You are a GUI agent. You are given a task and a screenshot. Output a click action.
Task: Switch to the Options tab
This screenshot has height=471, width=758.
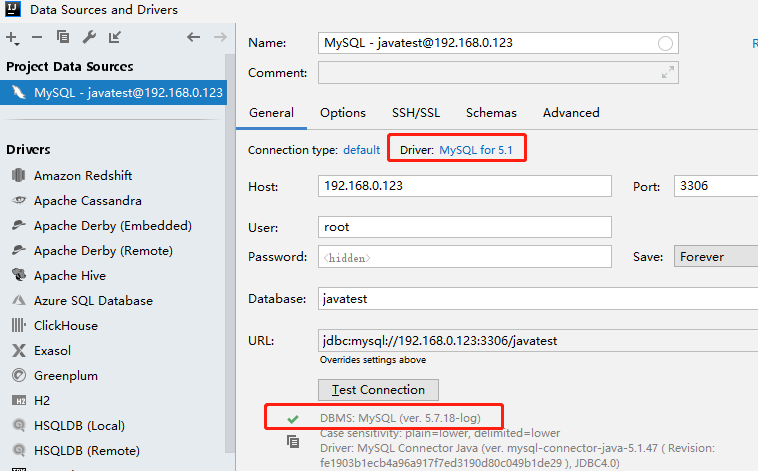click(x=343, y=113)
